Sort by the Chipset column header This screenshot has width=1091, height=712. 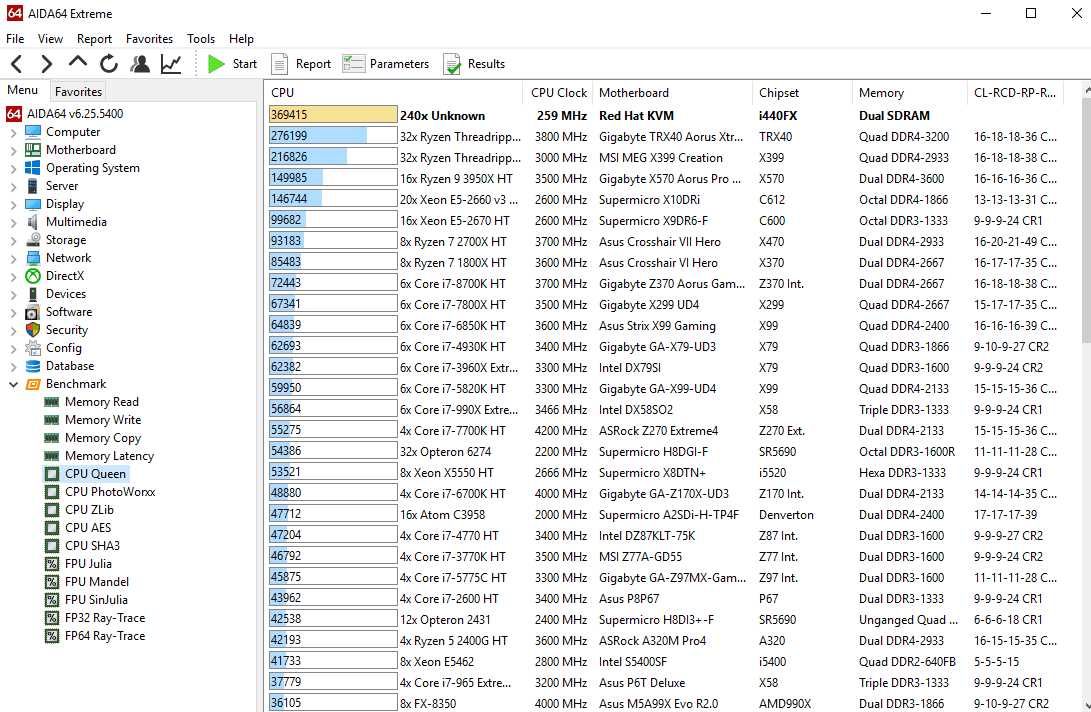click(802, 93)
